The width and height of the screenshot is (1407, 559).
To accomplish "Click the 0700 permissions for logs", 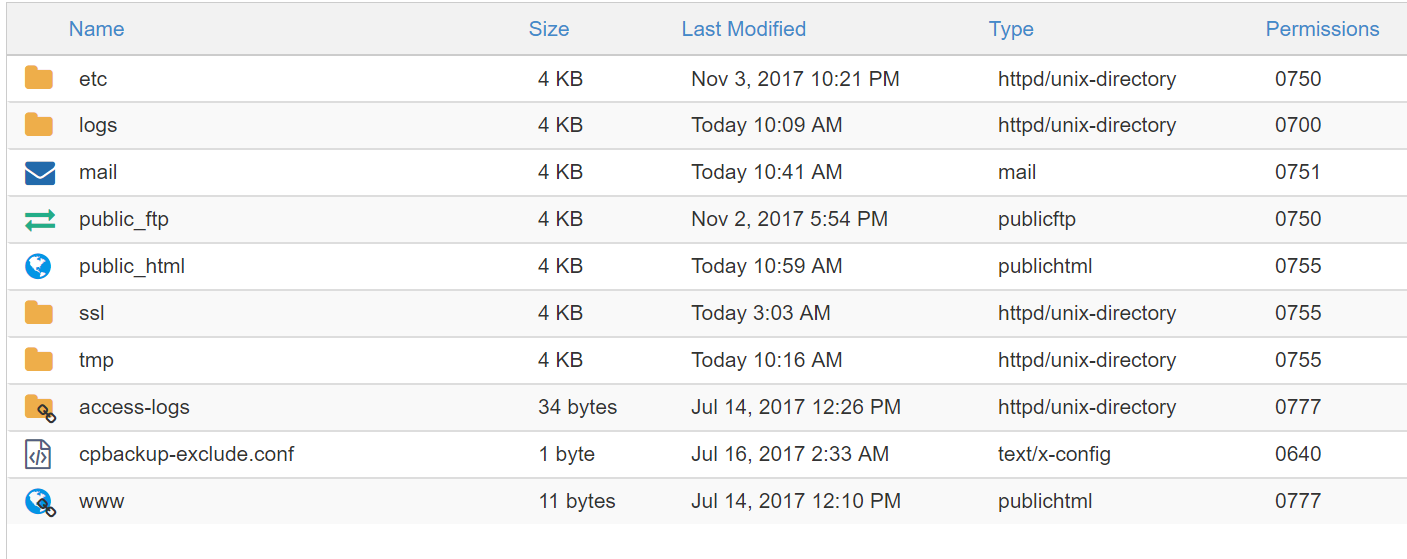I will [x=1298, y=125].
